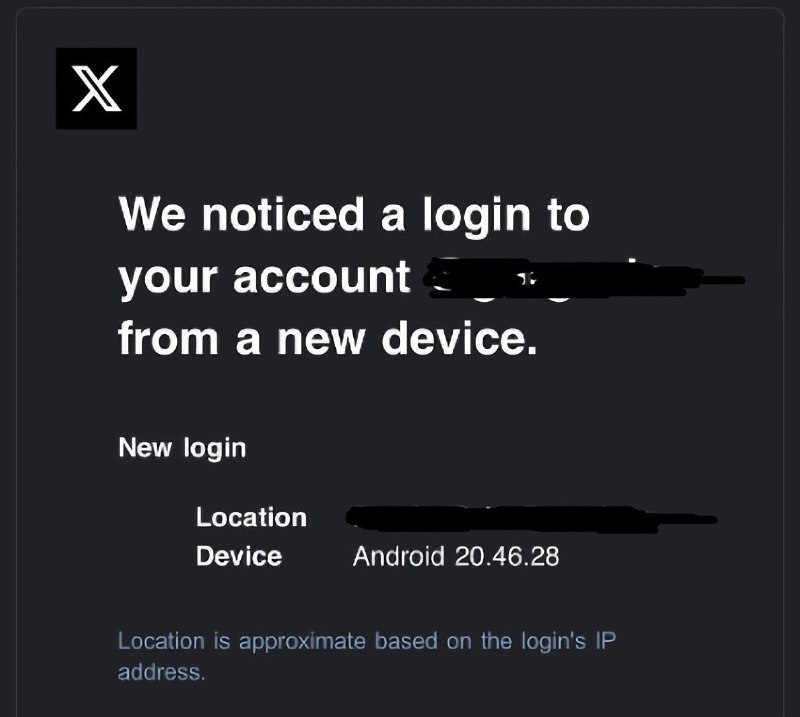Click the redacted account handle in heading
The width and height of the screenshot is (800, 717).
coord(586,279)
